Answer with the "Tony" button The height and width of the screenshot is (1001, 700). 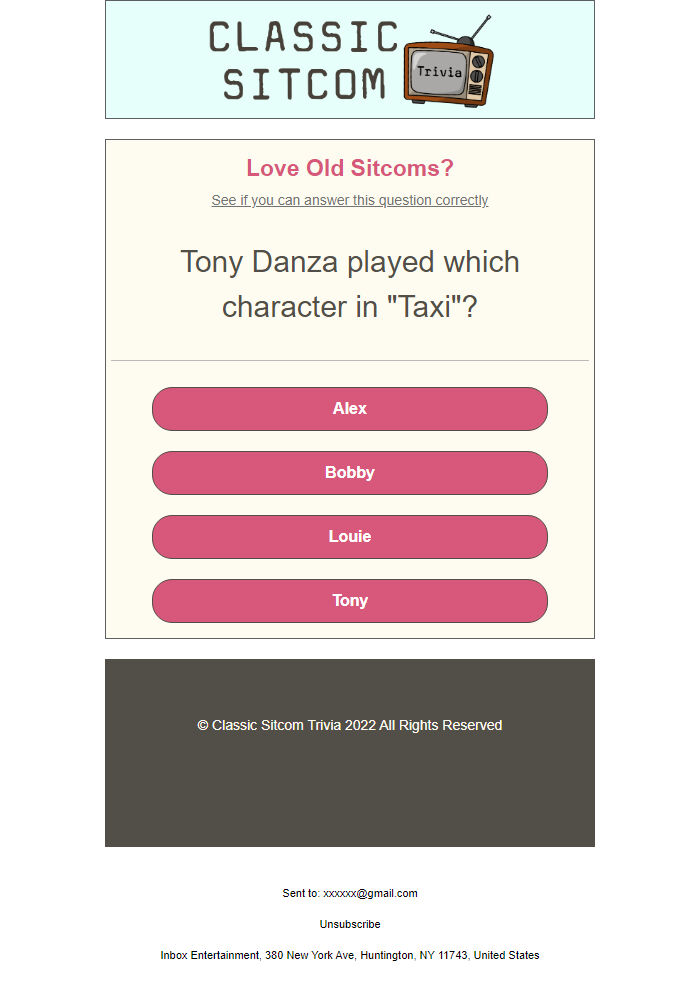(350, 601)
